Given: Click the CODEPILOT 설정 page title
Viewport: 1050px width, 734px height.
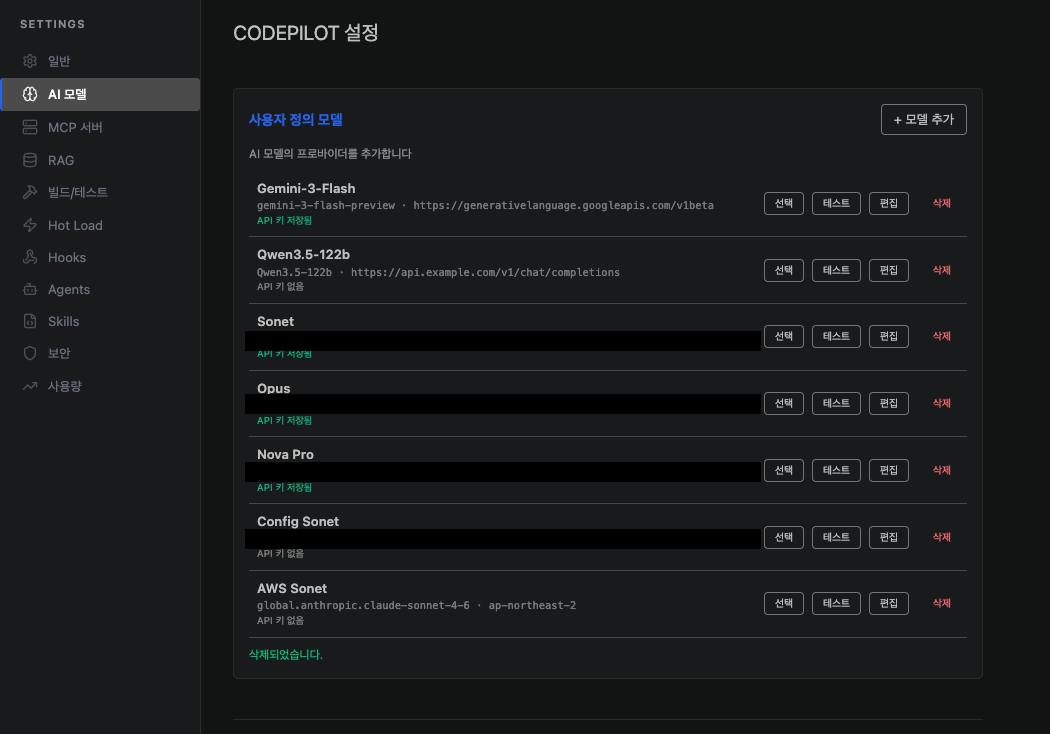Looking at the screenshot, I should [305, 33].
